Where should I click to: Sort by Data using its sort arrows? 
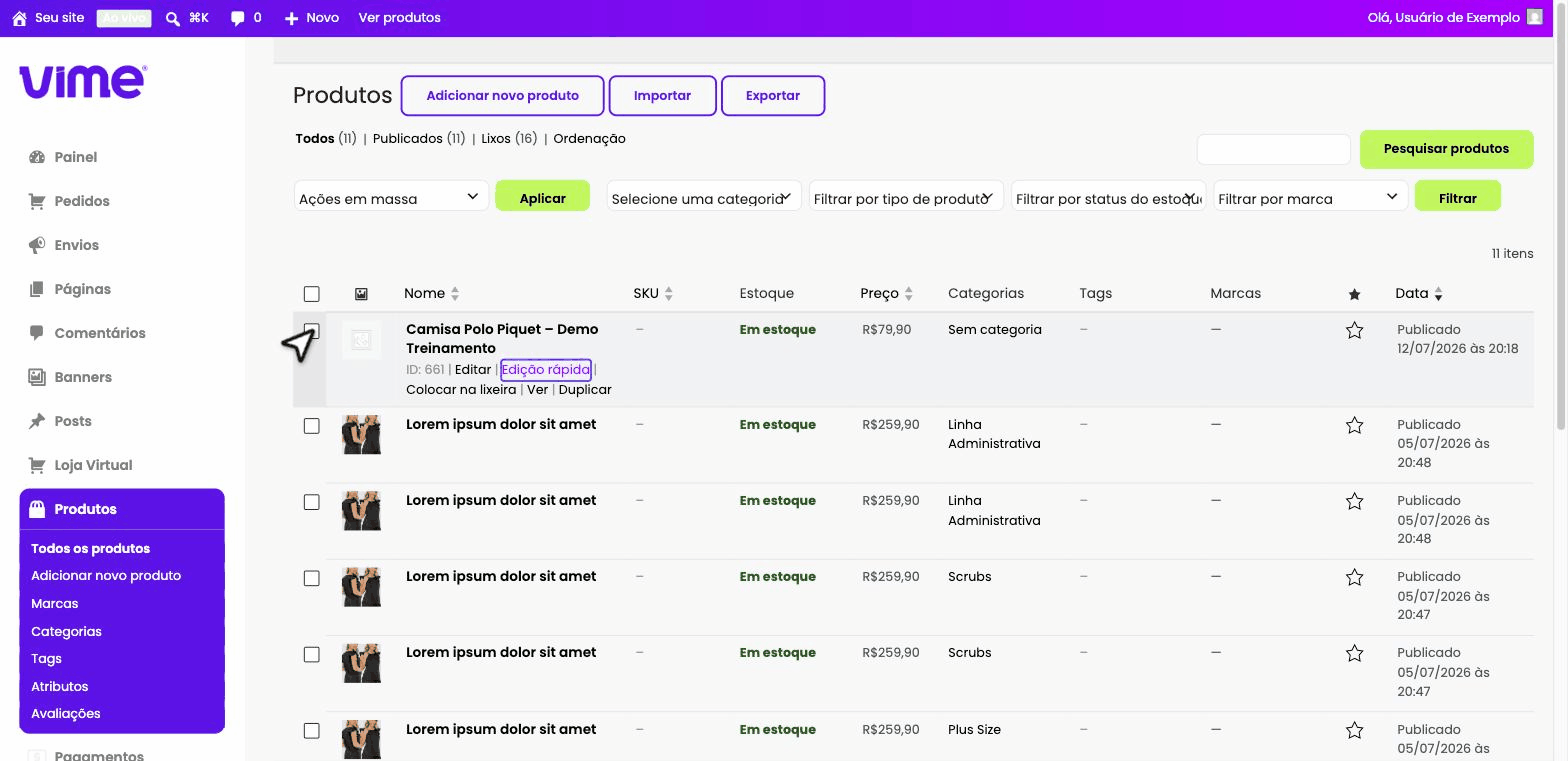(1438, 294)
